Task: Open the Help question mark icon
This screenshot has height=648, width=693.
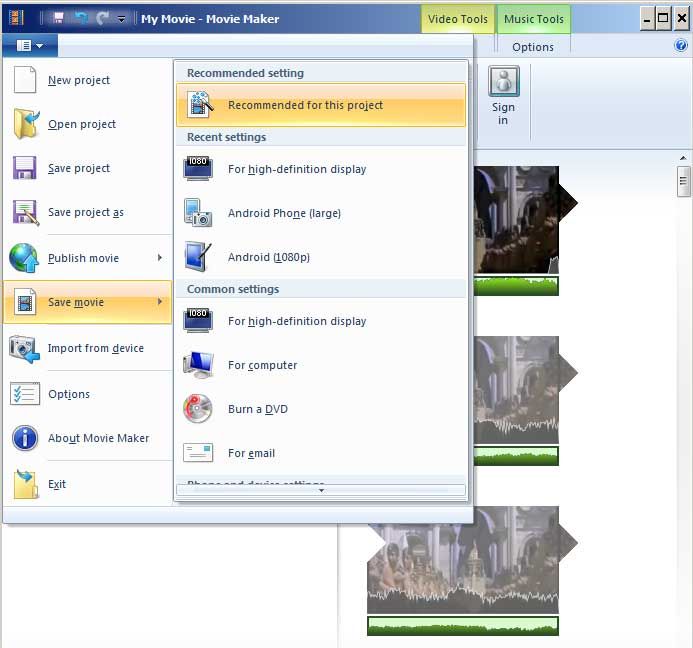Action: (681, 45)
